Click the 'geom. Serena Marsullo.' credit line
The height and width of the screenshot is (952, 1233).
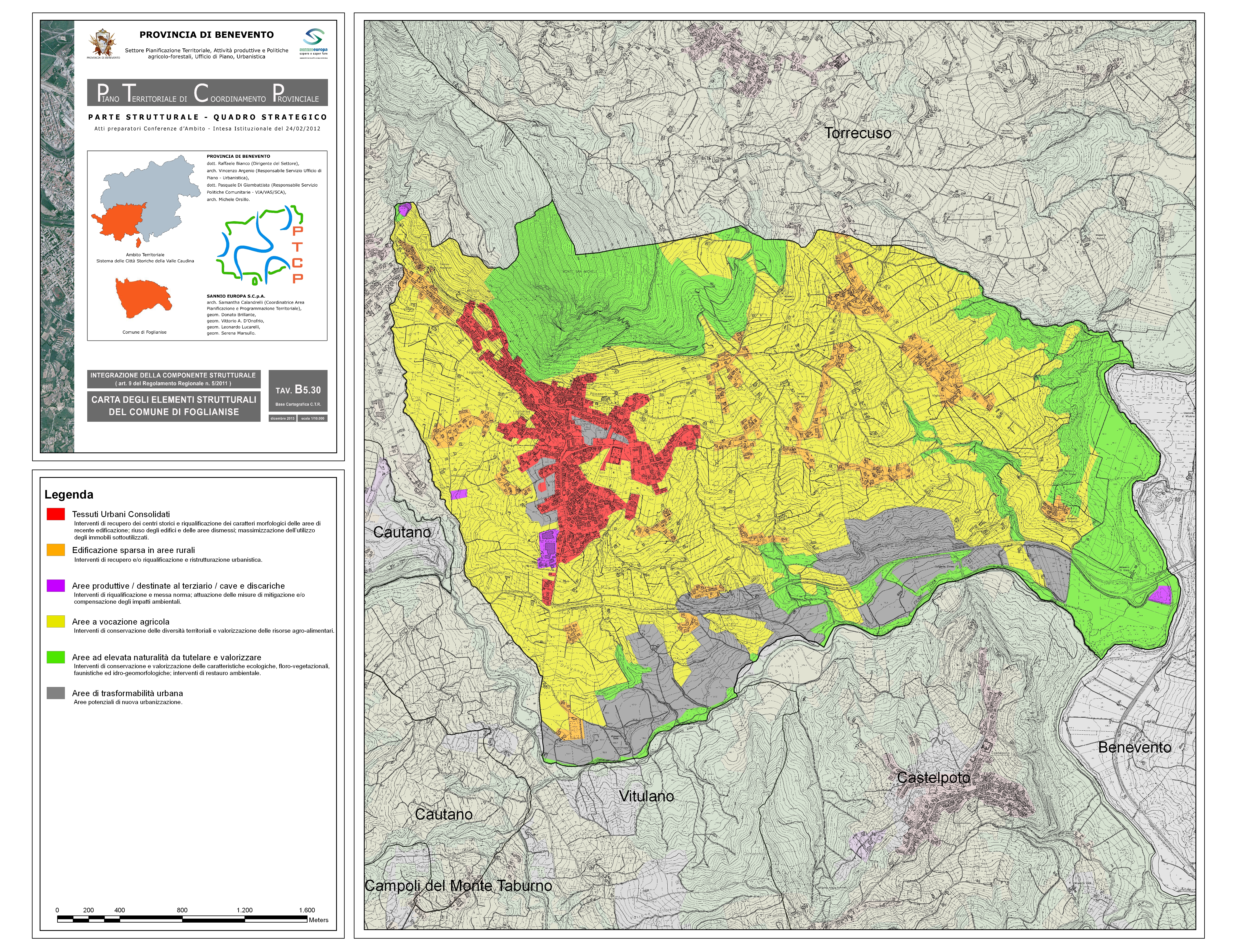[x=231, y=333]
